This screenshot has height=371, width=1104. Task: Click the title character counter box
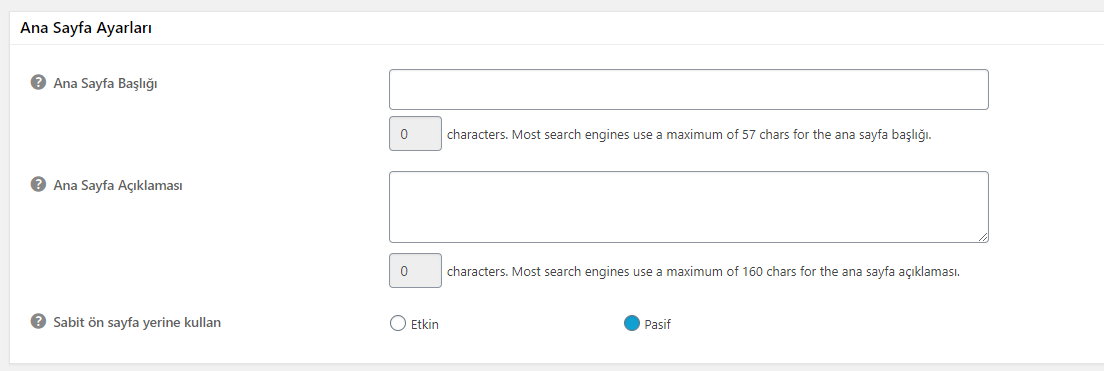click(415, 134)
